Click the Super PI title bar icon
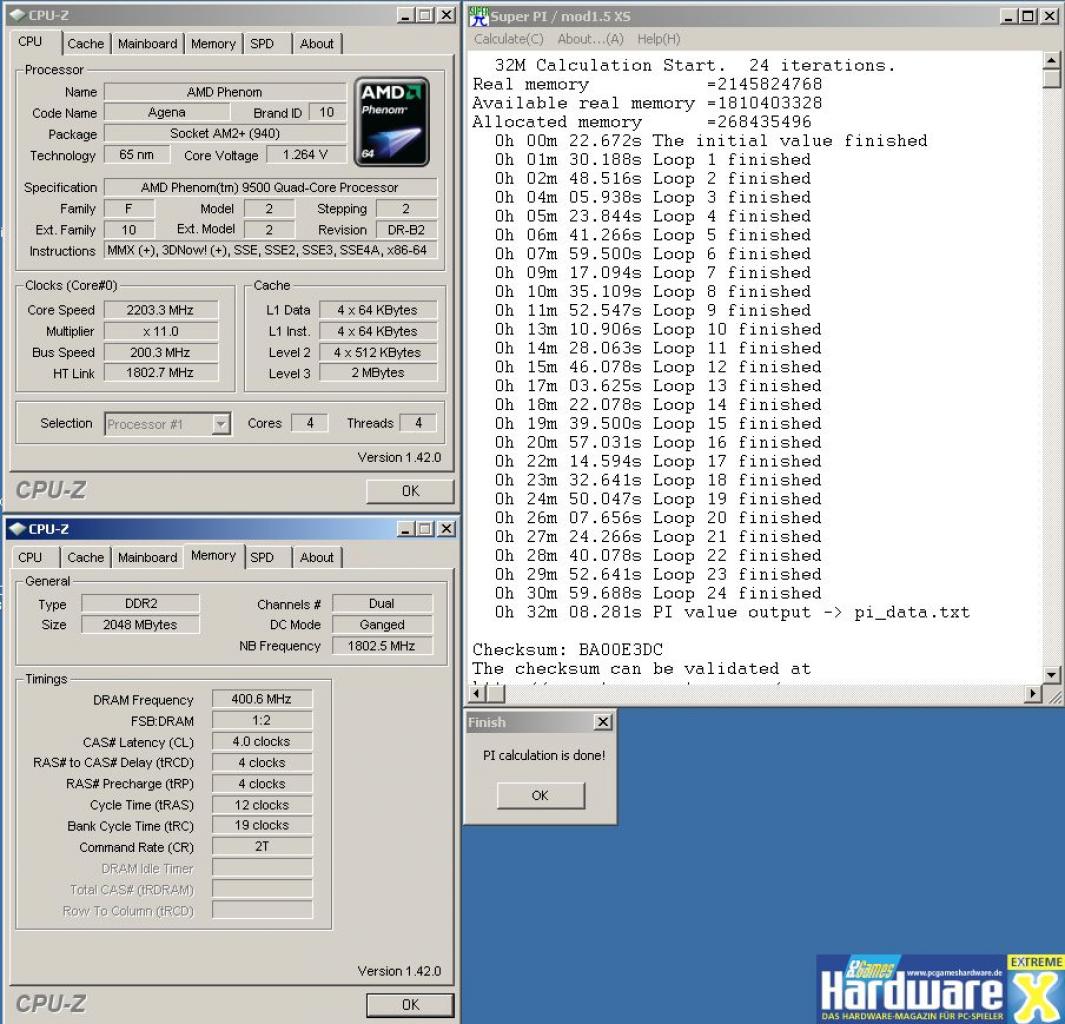The height and width of the screenshot is (1024, 1065). [x=478, y=16]
